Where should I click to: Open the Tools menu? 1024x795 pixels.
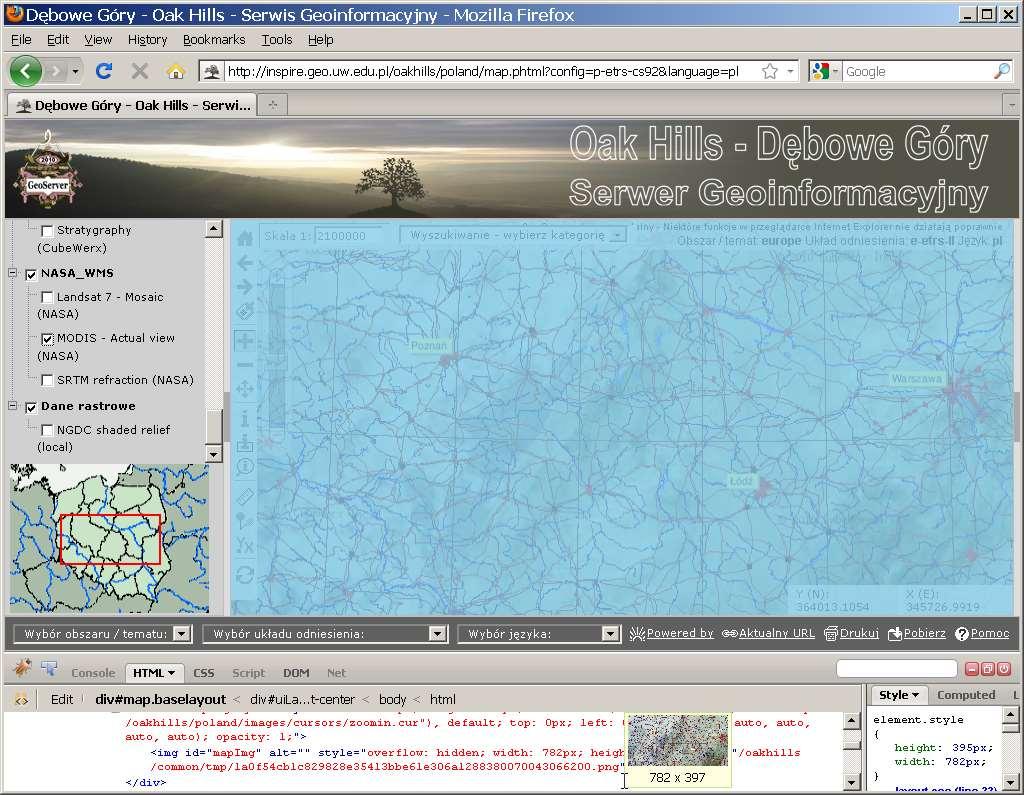click(277, 40)
